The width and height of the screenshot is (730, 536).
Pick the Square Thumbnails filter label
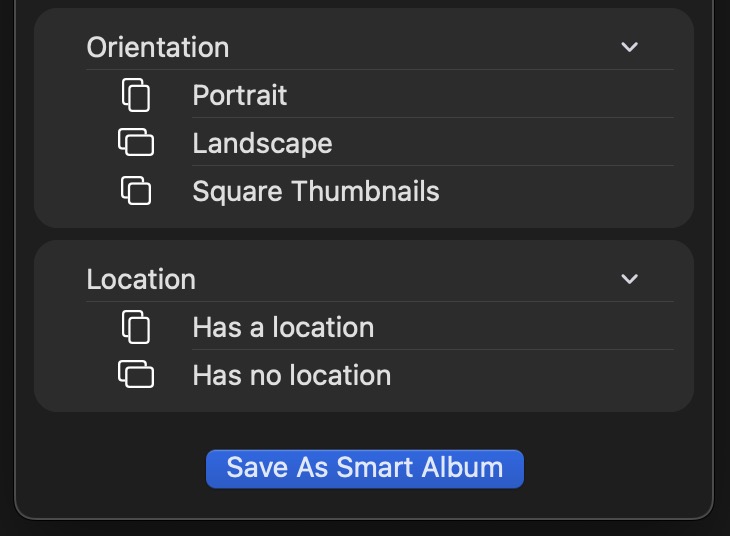(316, 191)
